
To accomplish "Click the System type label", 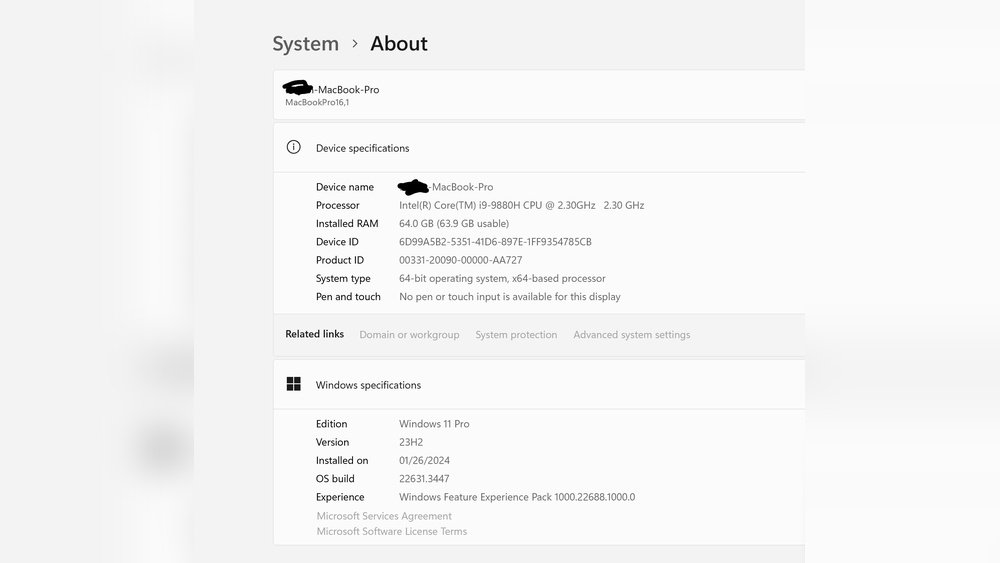I will tap(342, 279).
